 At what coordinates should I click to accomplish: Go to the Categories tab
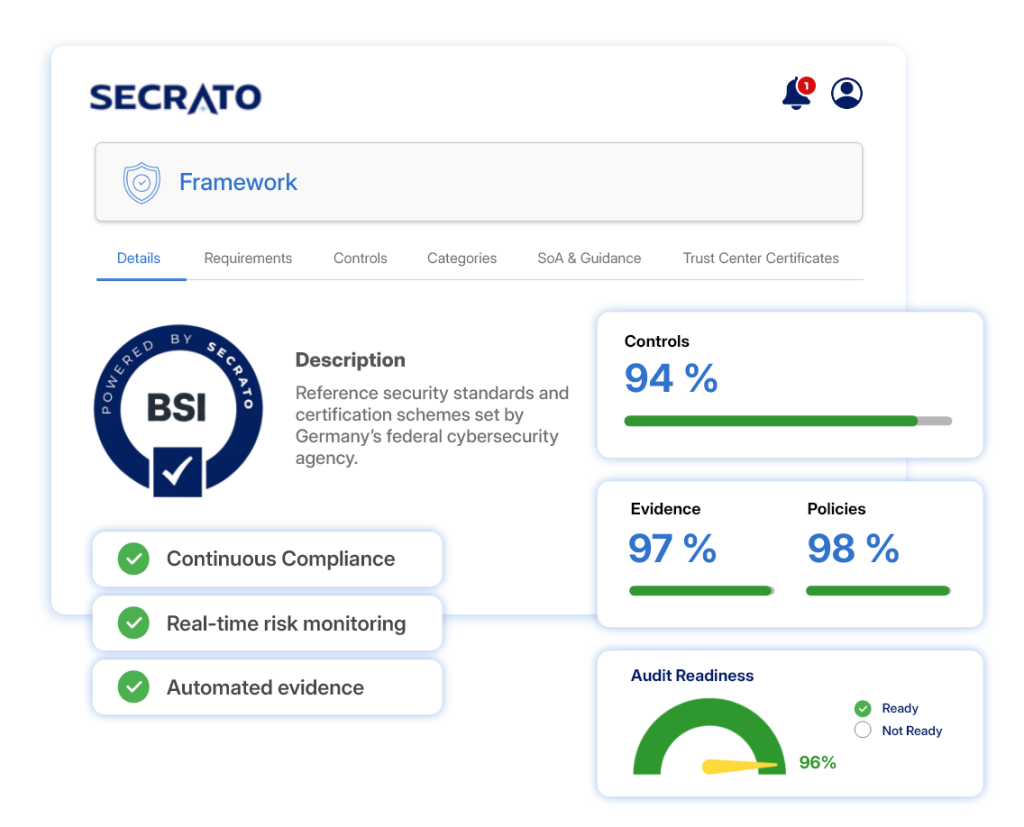click(x=462, y=258)
